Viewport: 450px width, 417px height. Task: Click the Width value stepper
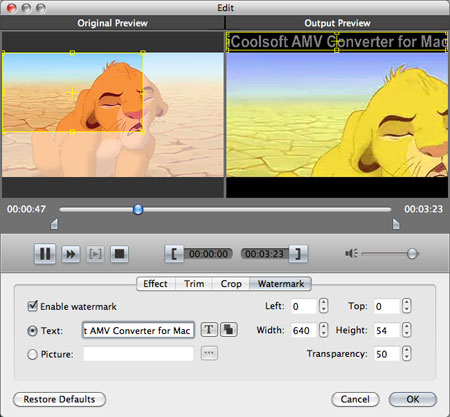click(x=323, y=330)
